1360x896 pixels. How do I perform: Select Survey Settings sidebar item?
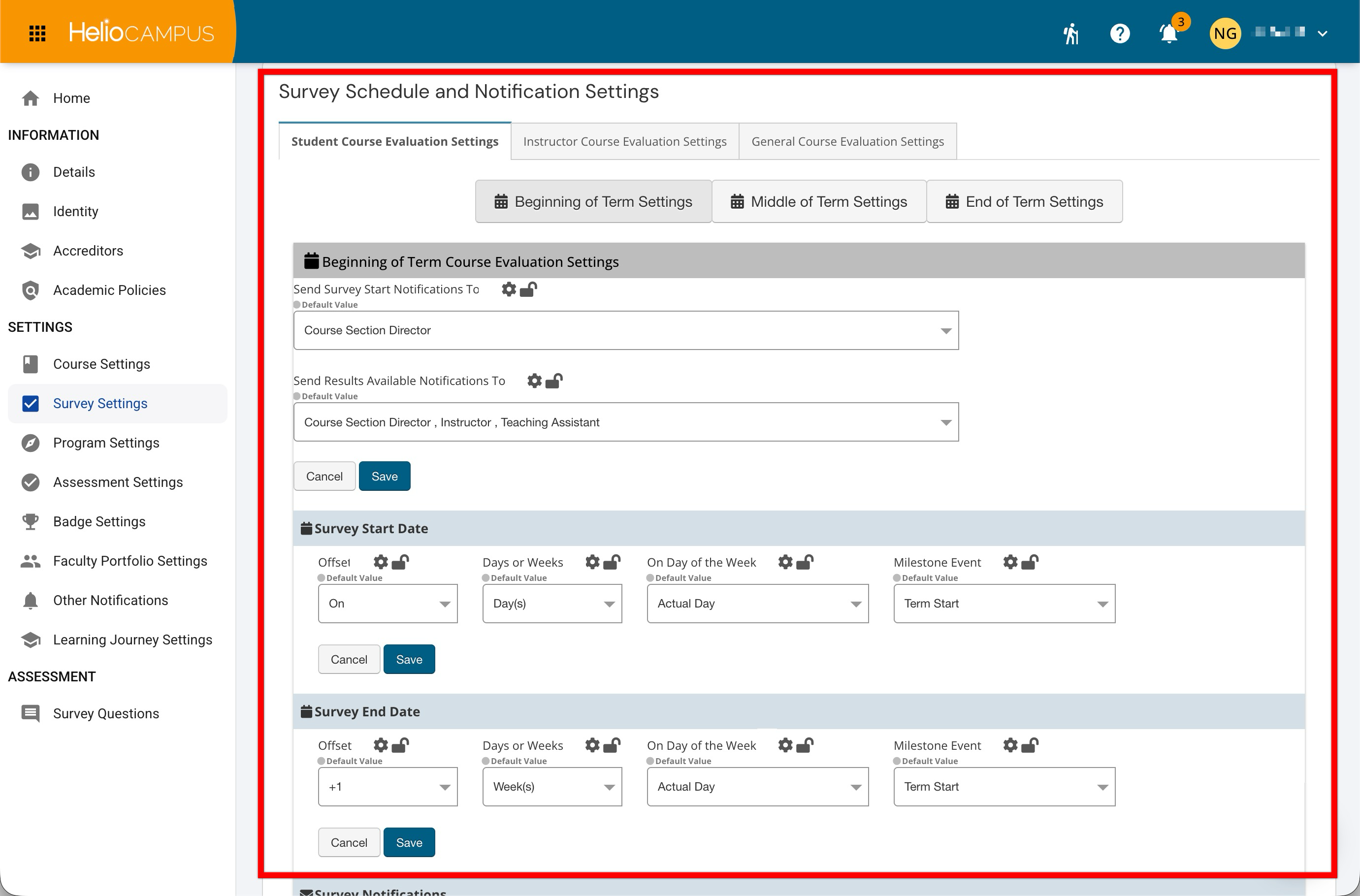(x=117, y=403)
